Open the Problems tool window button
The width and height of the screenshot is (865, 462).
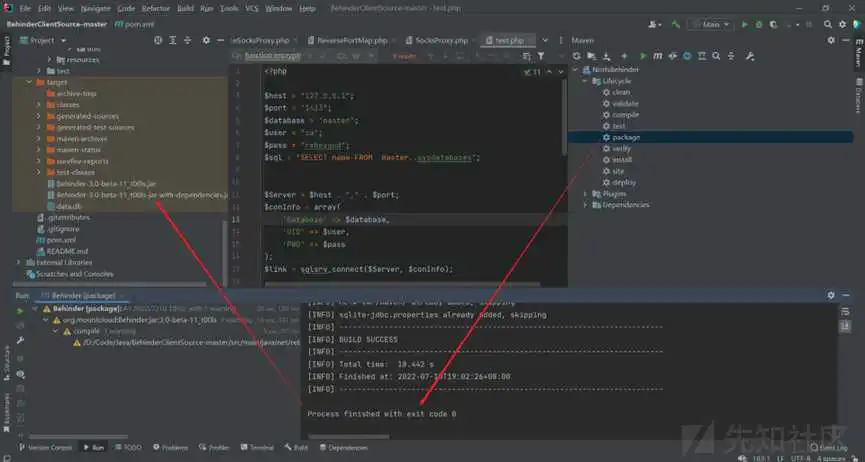click(171, 448)
